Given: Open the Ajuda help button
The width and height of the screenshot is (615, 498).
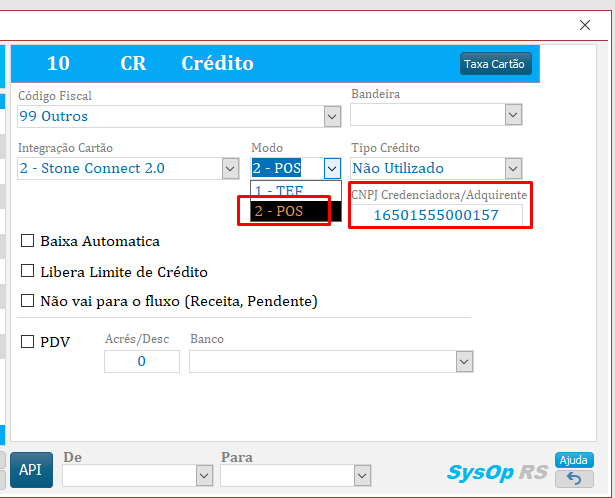Looking at the screenshot, I should [574, 460].
